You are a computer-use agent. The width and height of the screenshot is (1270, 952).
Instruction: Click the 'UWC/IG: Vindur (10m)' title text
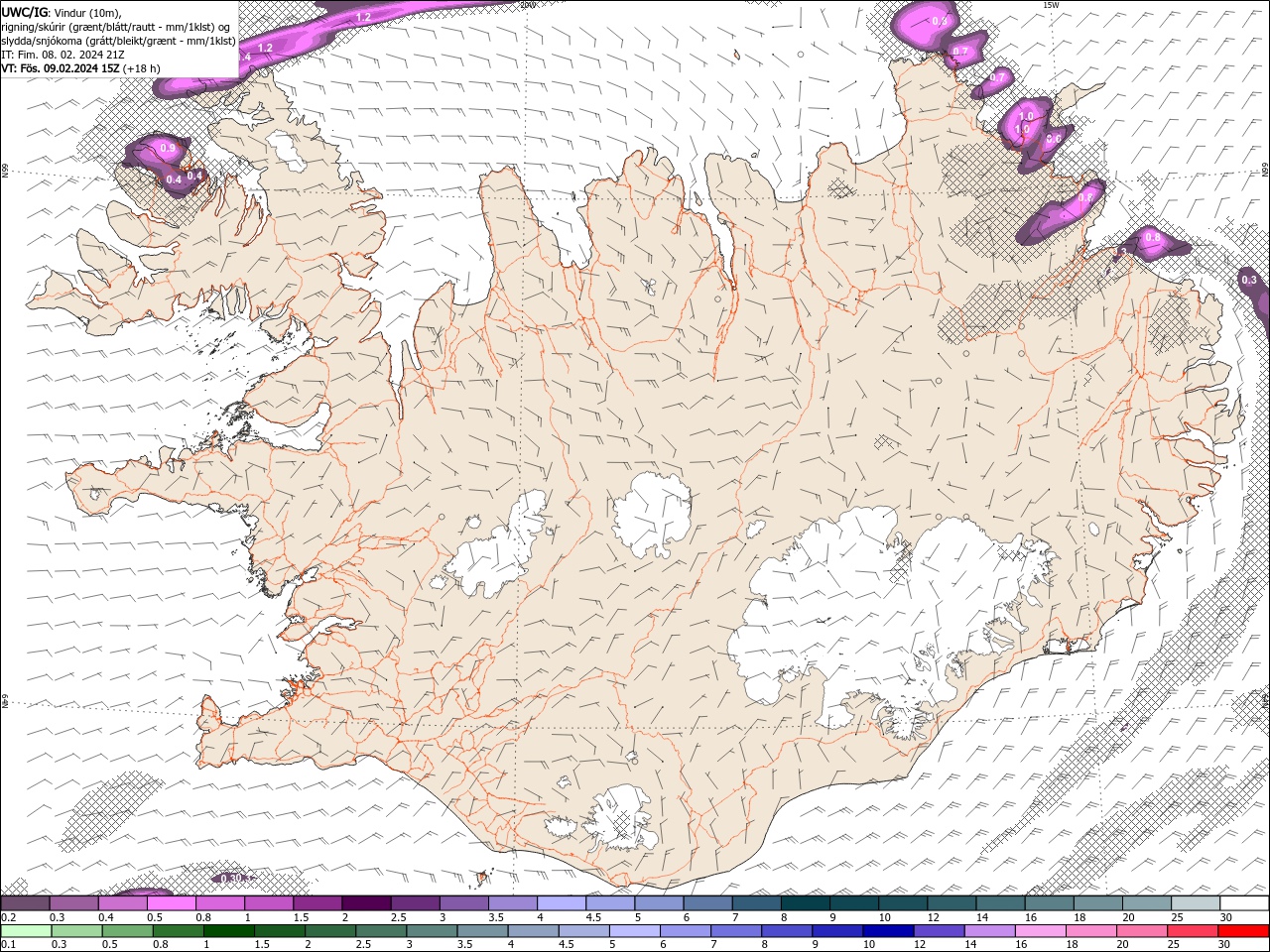[62, 11]
